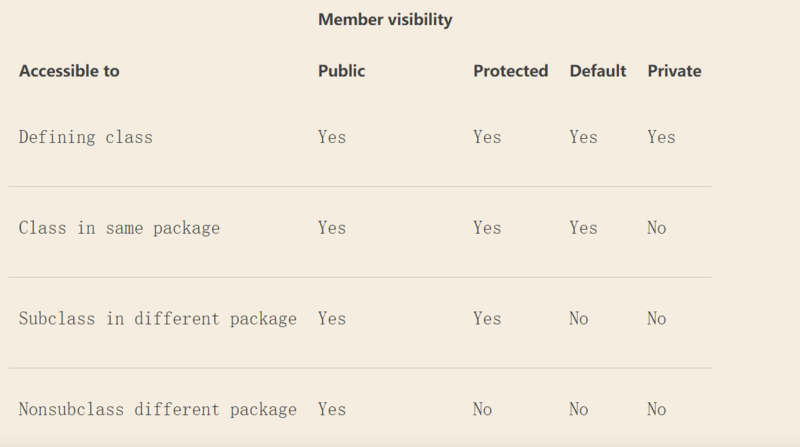
Task: Select the Defining class row label
Action: [86, 137]
